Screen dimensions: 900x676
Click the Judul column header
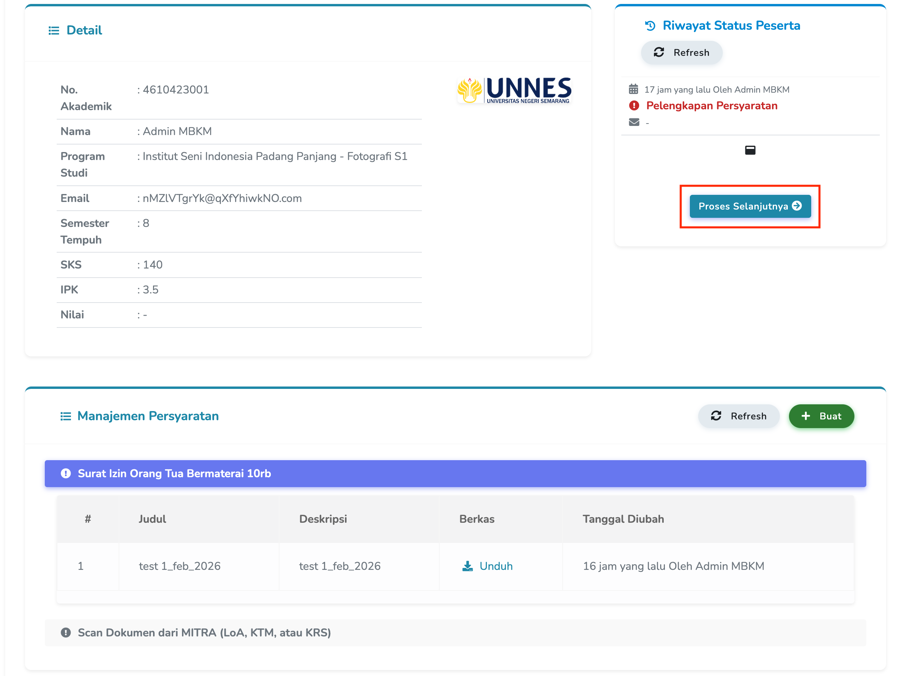pyautogui.click(x=152, y=519)
